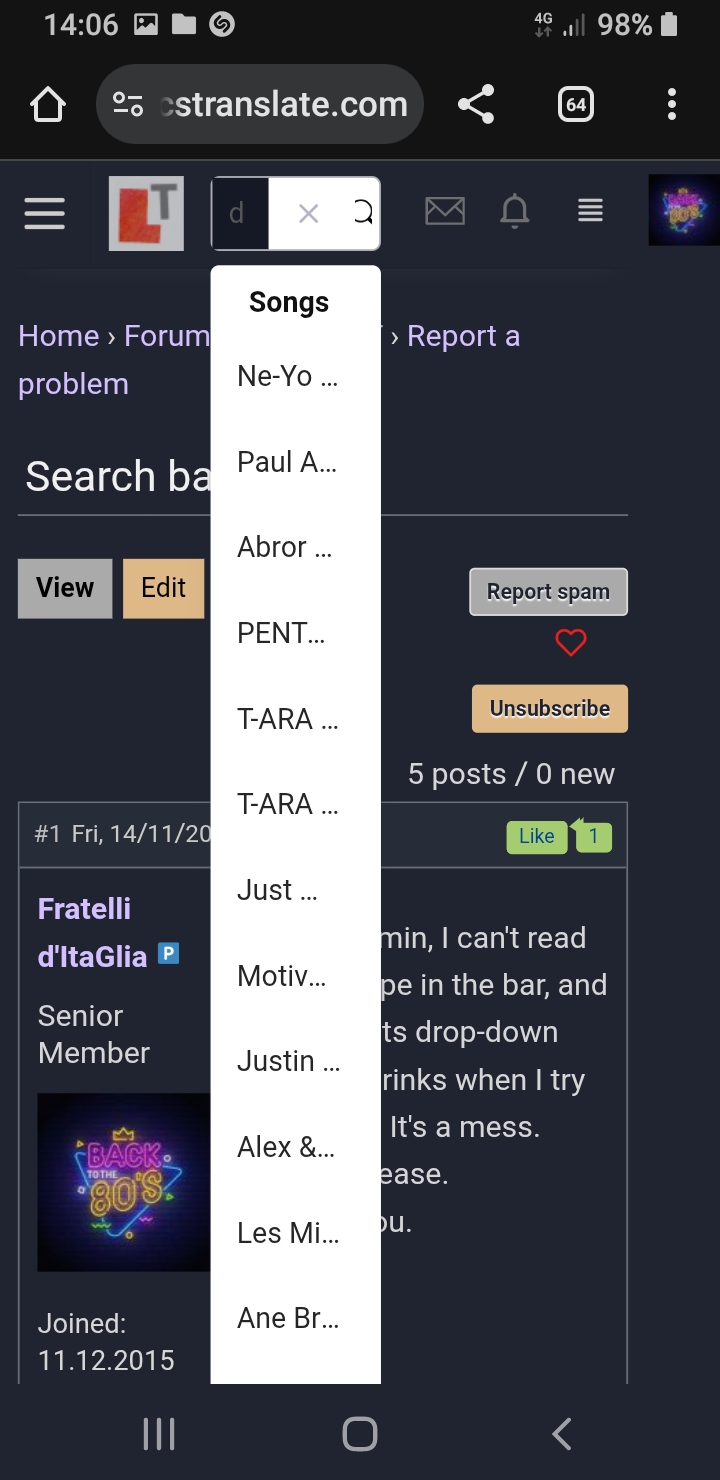
Task: Switch to the Edit tab
Action: [164, 588]
